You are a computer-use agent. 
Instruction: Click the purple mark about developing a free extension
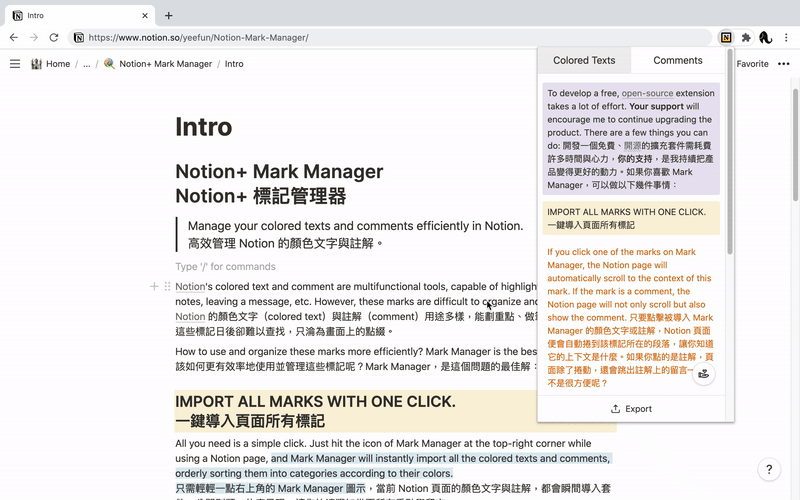coord(631,139)
